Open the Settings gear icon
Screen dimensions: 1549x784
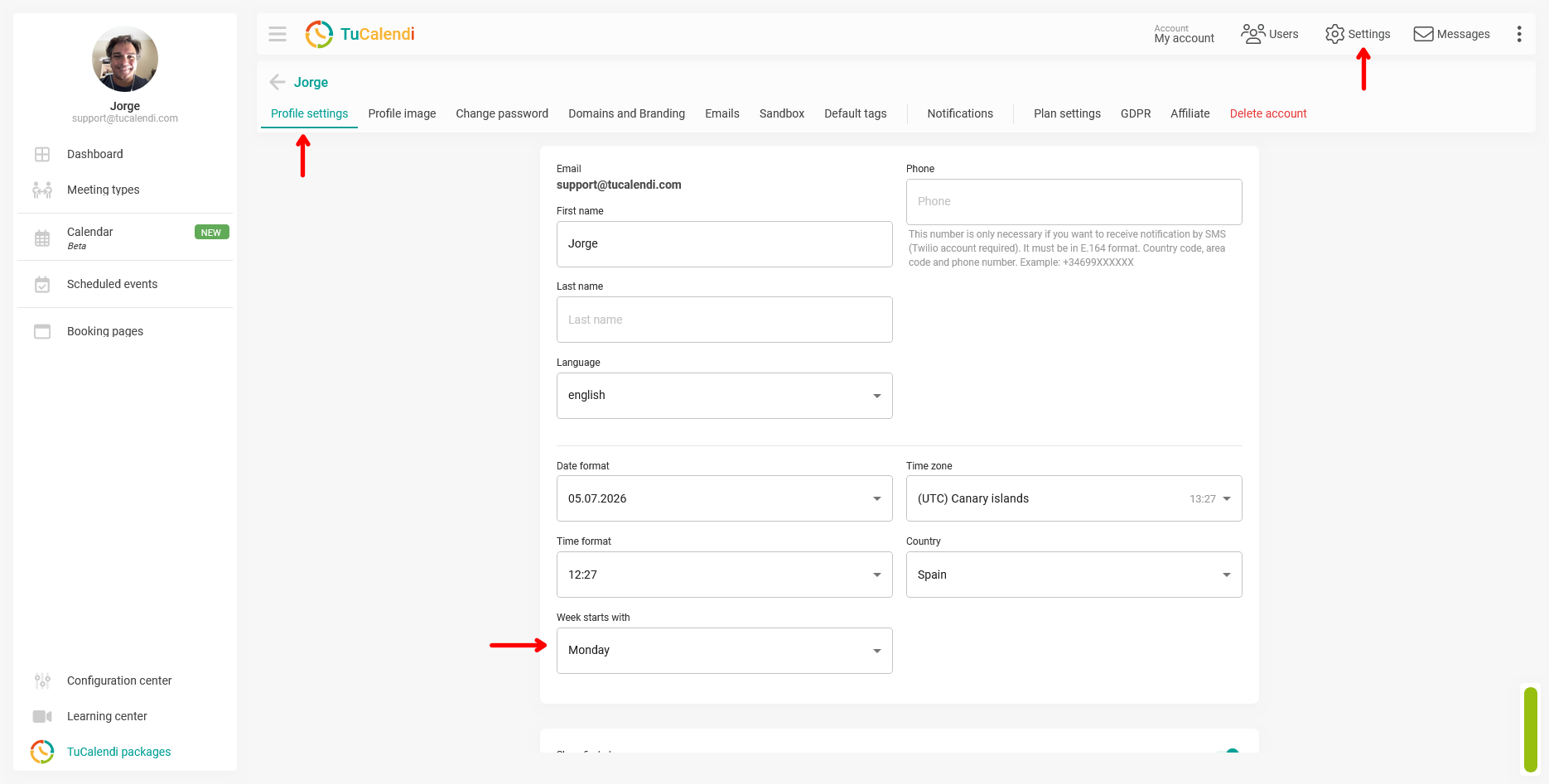coord(1334,34)
